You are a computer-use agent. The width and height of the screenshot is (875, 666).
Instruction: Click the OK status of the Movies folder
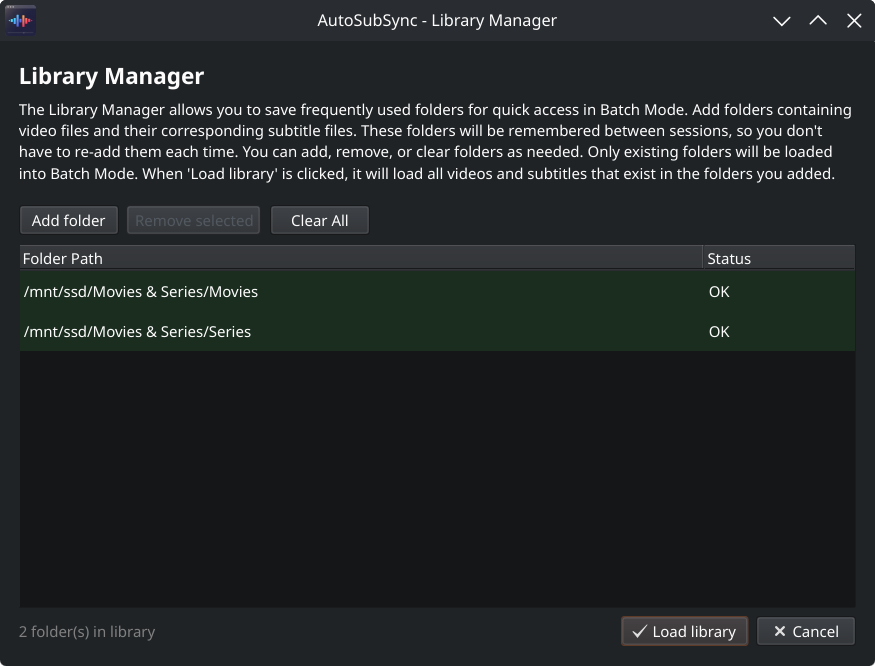coord(719,291)
